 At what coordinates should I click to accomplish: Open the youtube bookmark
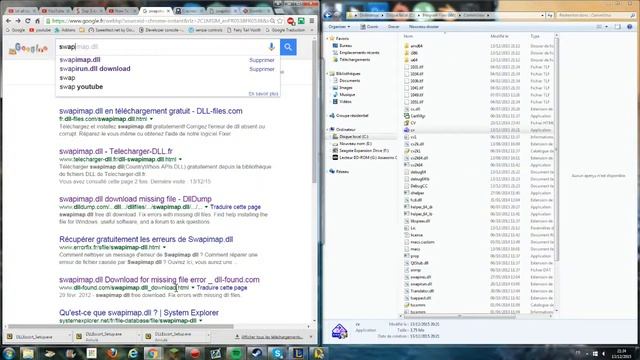pyautogui.click(x=40, y=30)
